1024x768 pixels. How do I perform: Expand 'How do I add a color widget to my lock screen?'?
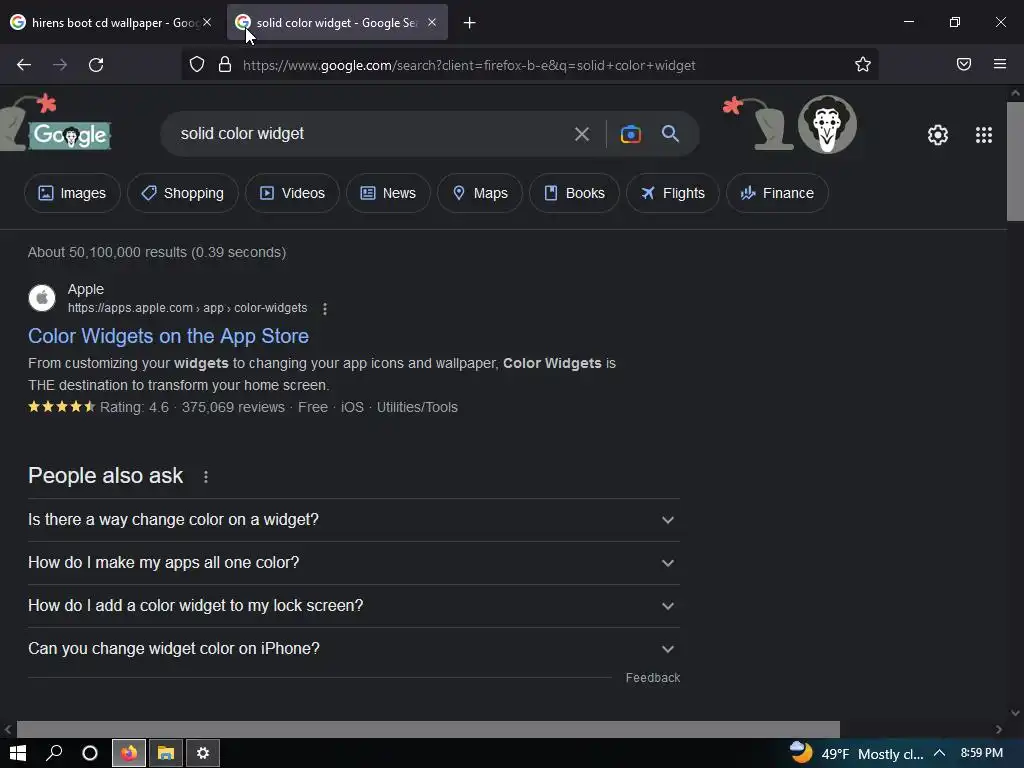click(x=353, y=606)
